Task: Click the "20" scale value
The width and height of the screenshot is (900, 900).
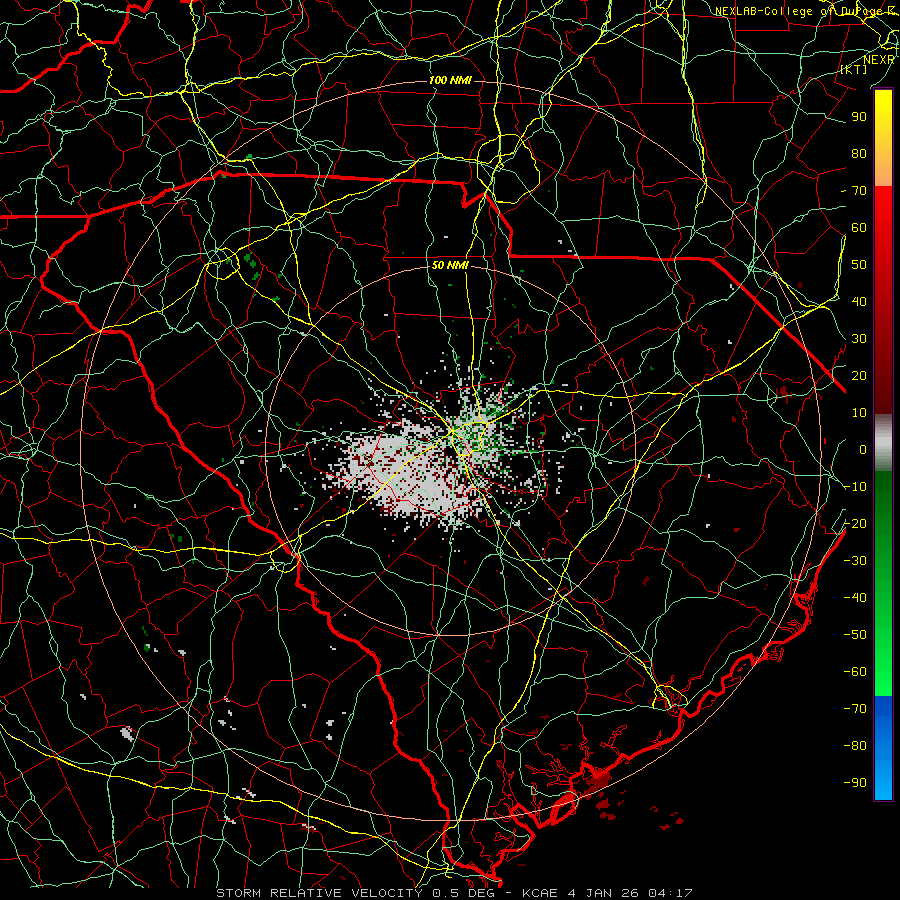Action: pos(859,375)
